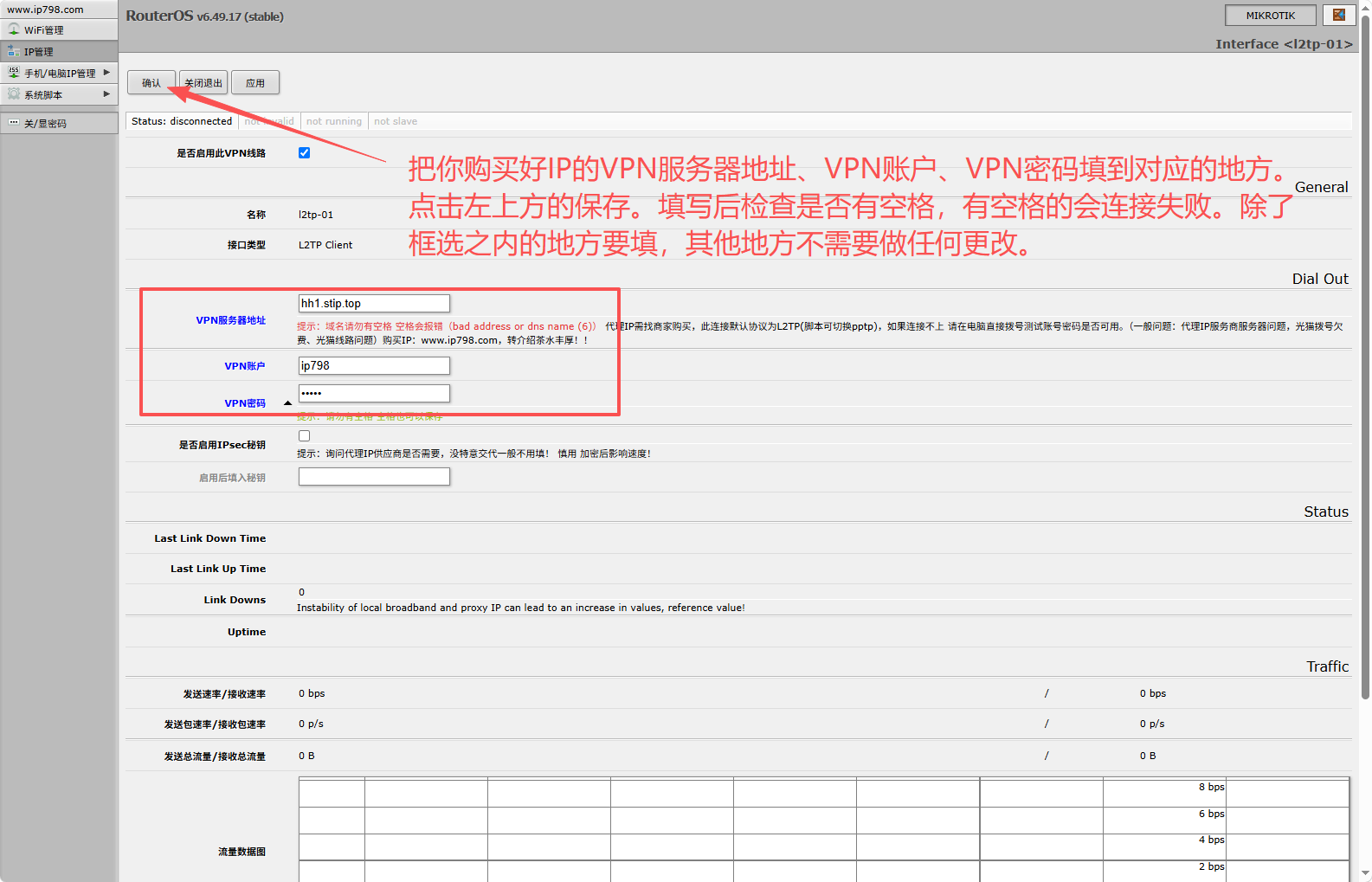Click the MIKROTIK button
1372x882 pixels.
point(1271,15)
